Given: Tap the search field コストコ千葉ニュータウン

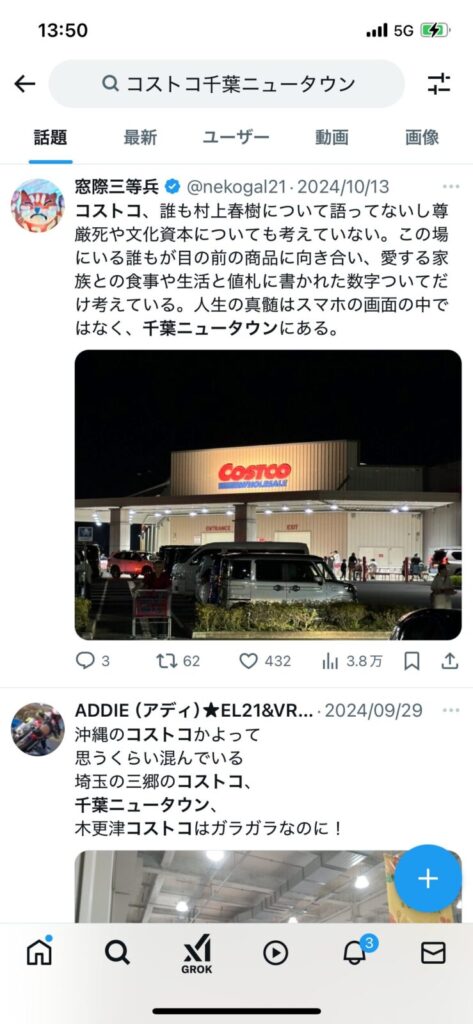Looking at the screenshot, I should tap(227, 84).
